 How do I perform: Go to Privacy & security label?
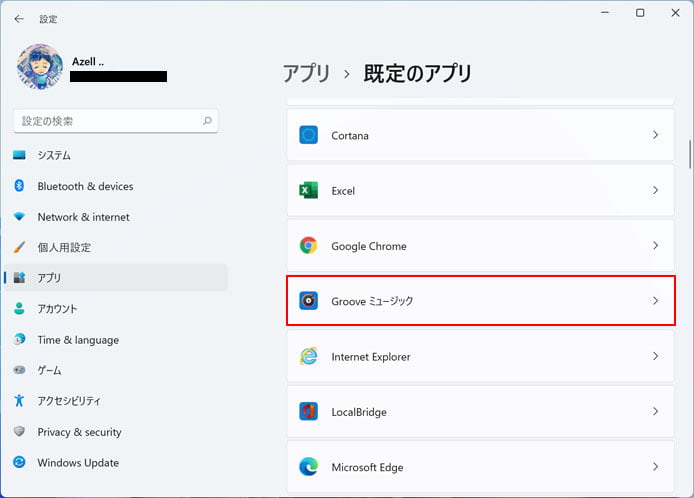click(x=80, y=432)
